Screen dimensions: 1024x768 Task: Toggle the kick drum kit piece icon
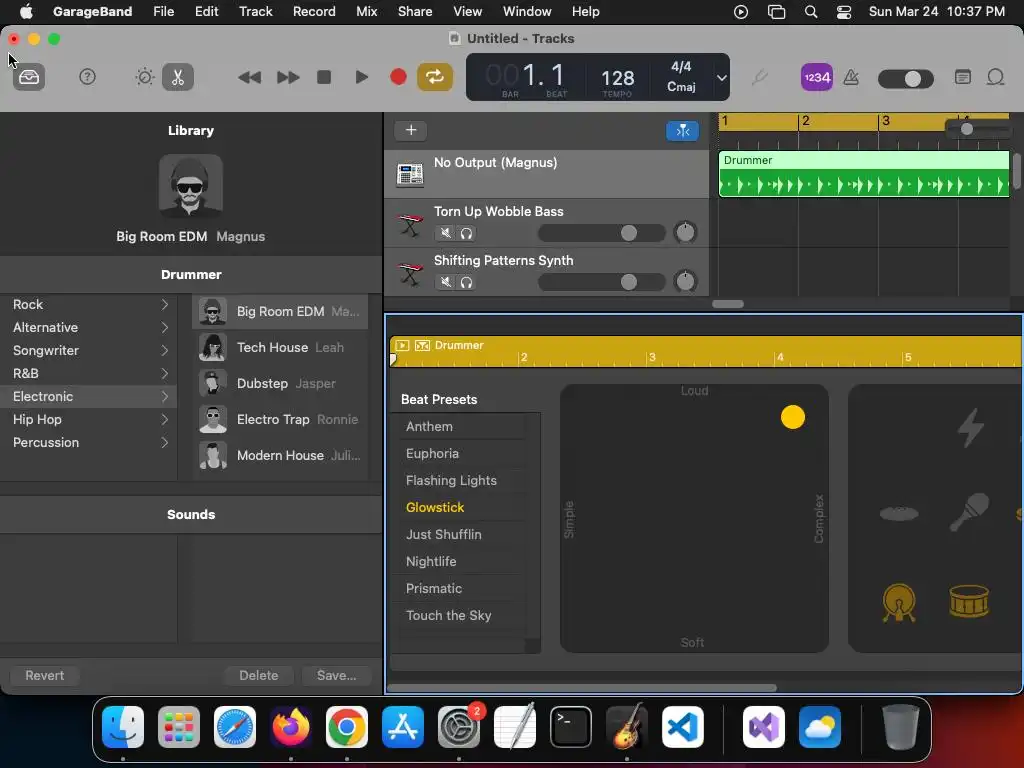(899, 602)
